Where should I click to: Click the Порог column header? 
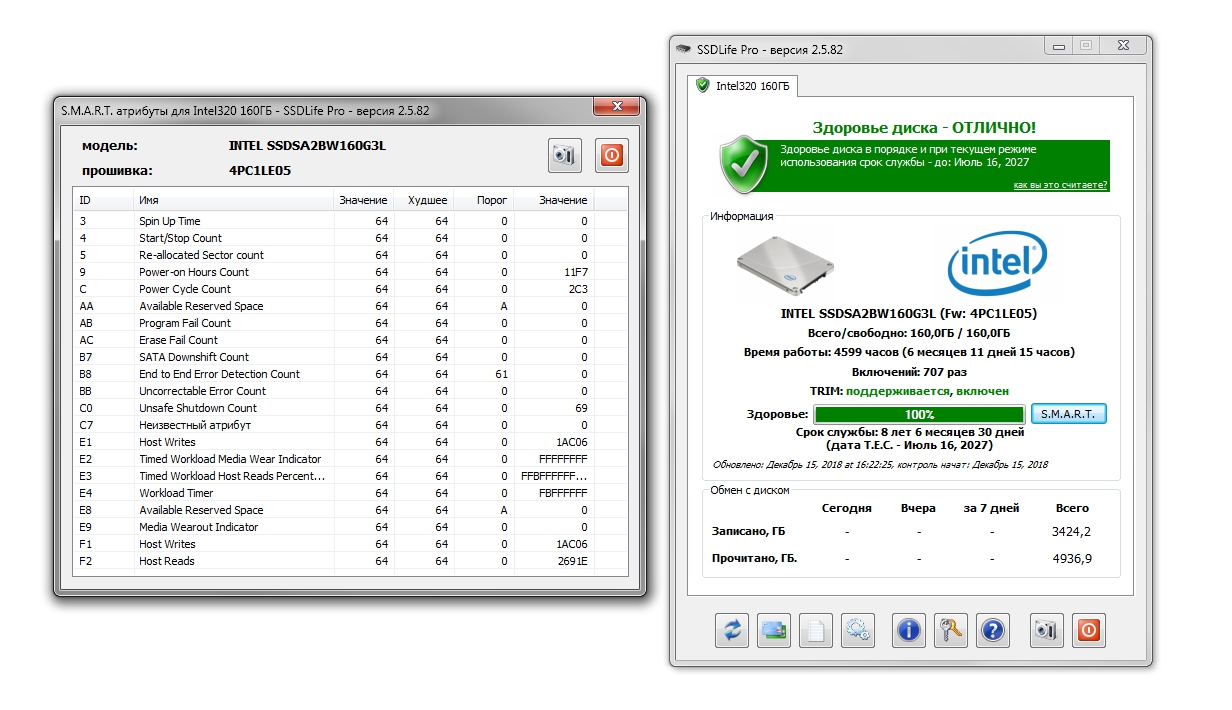(x=484, y=200)
